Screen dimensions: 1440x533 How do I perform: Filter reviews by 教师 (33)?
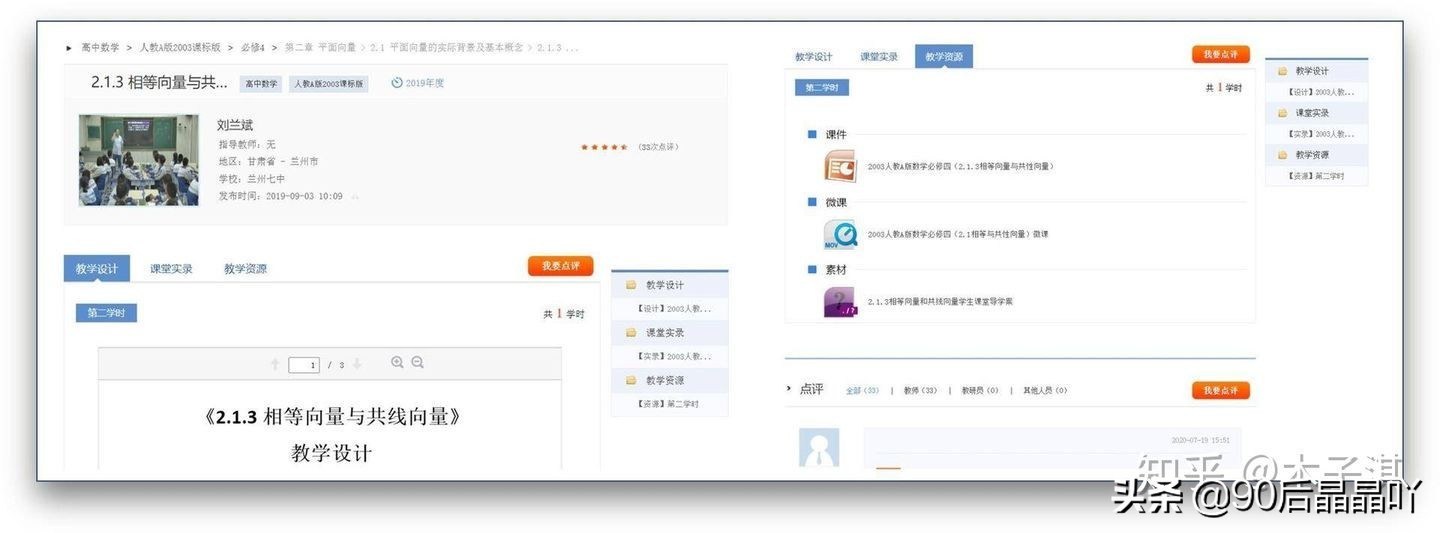[920, 391]
